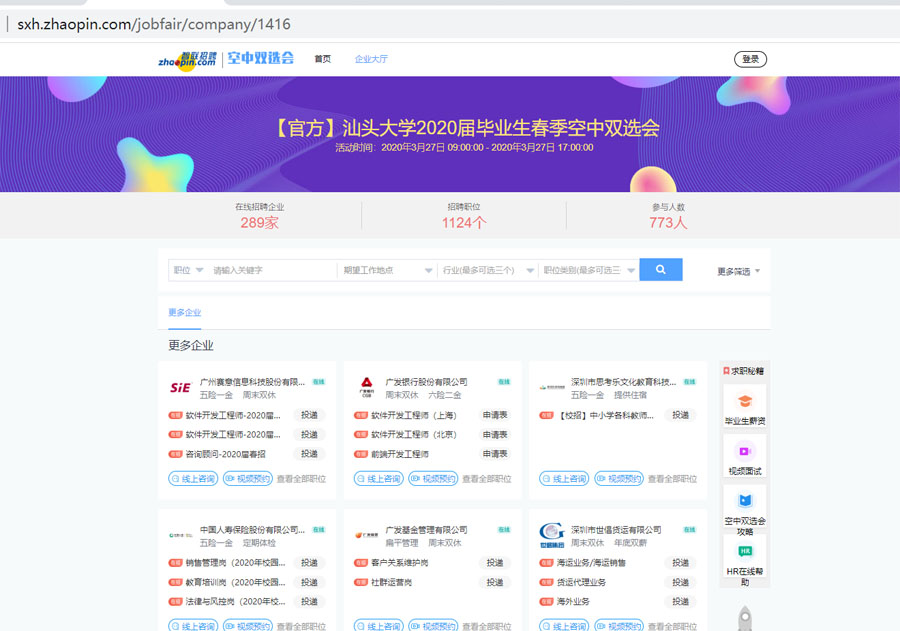Screen dimensions: 900x631
Task: Click 视频预约 for 广发银行
Action: point(433,478)
